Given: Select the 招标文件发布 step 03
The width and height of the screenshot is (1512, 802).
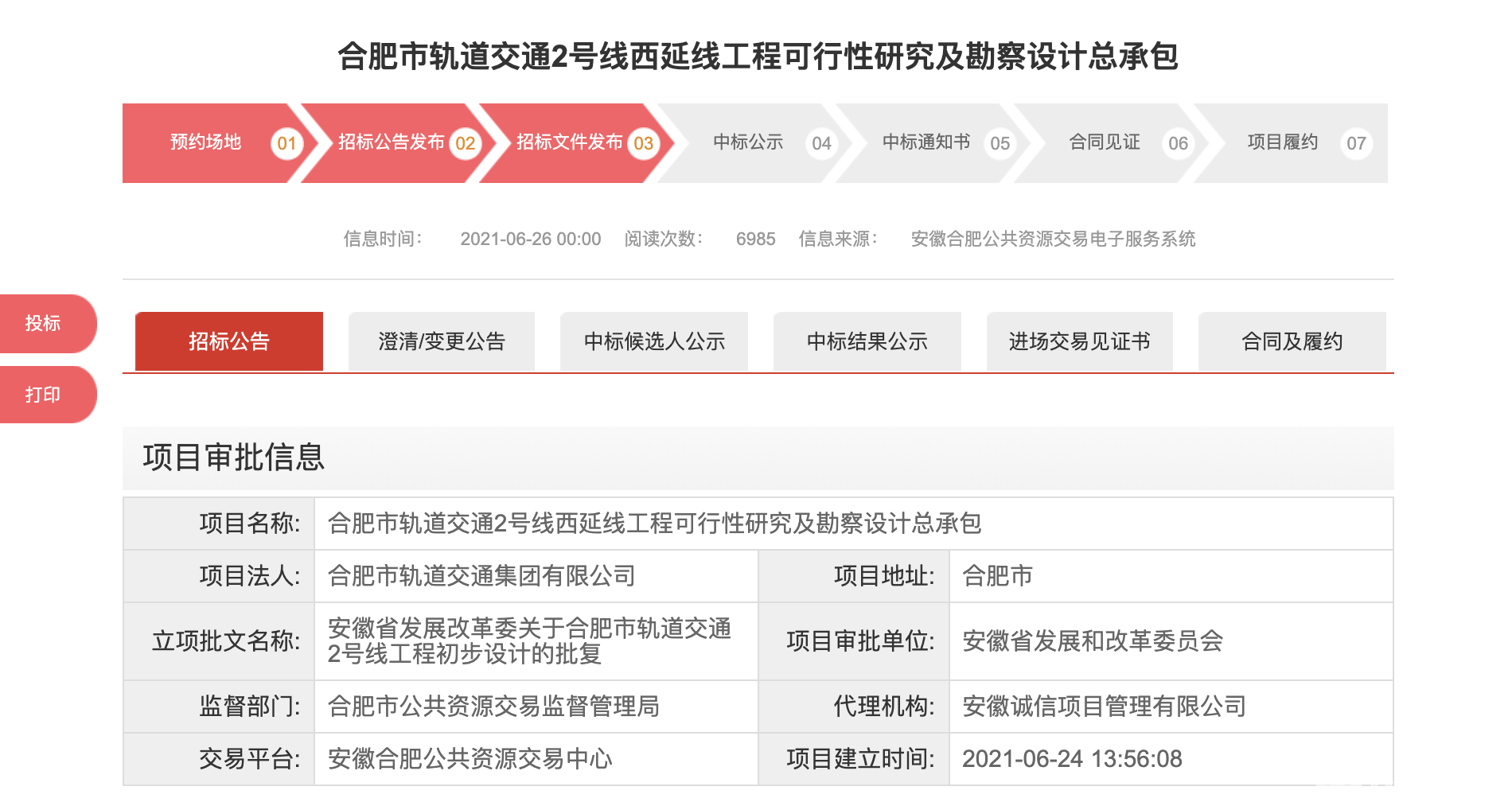Looking at the screenshot, I should (x=576, y=143).
